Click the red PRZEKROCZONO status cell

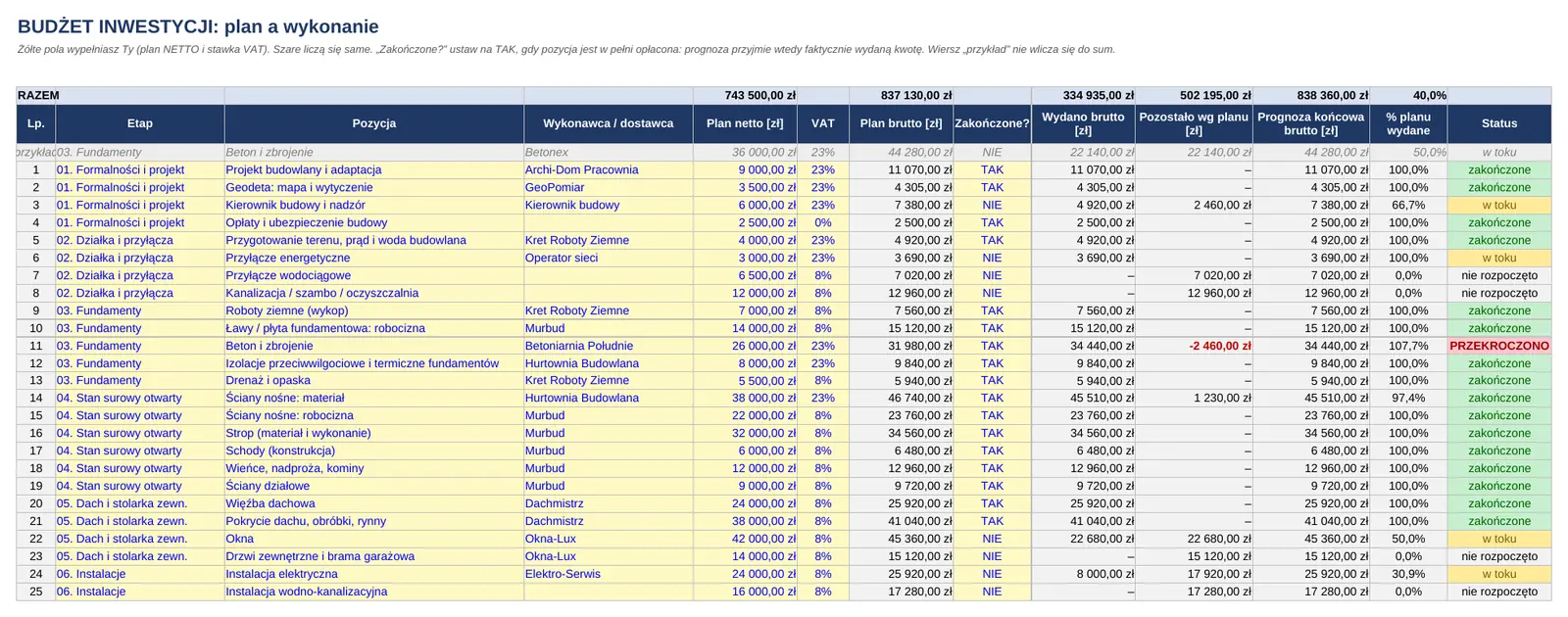click(1499, 346)
